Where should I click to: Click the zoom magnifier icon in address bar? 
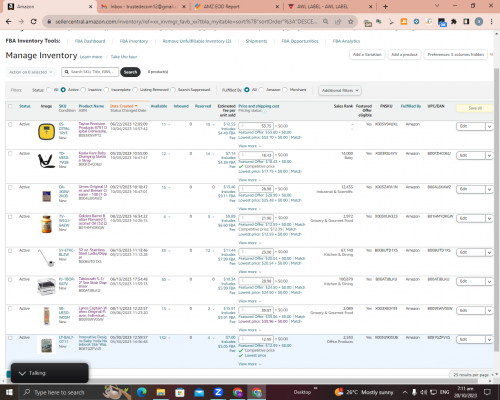tap(325, 21)
